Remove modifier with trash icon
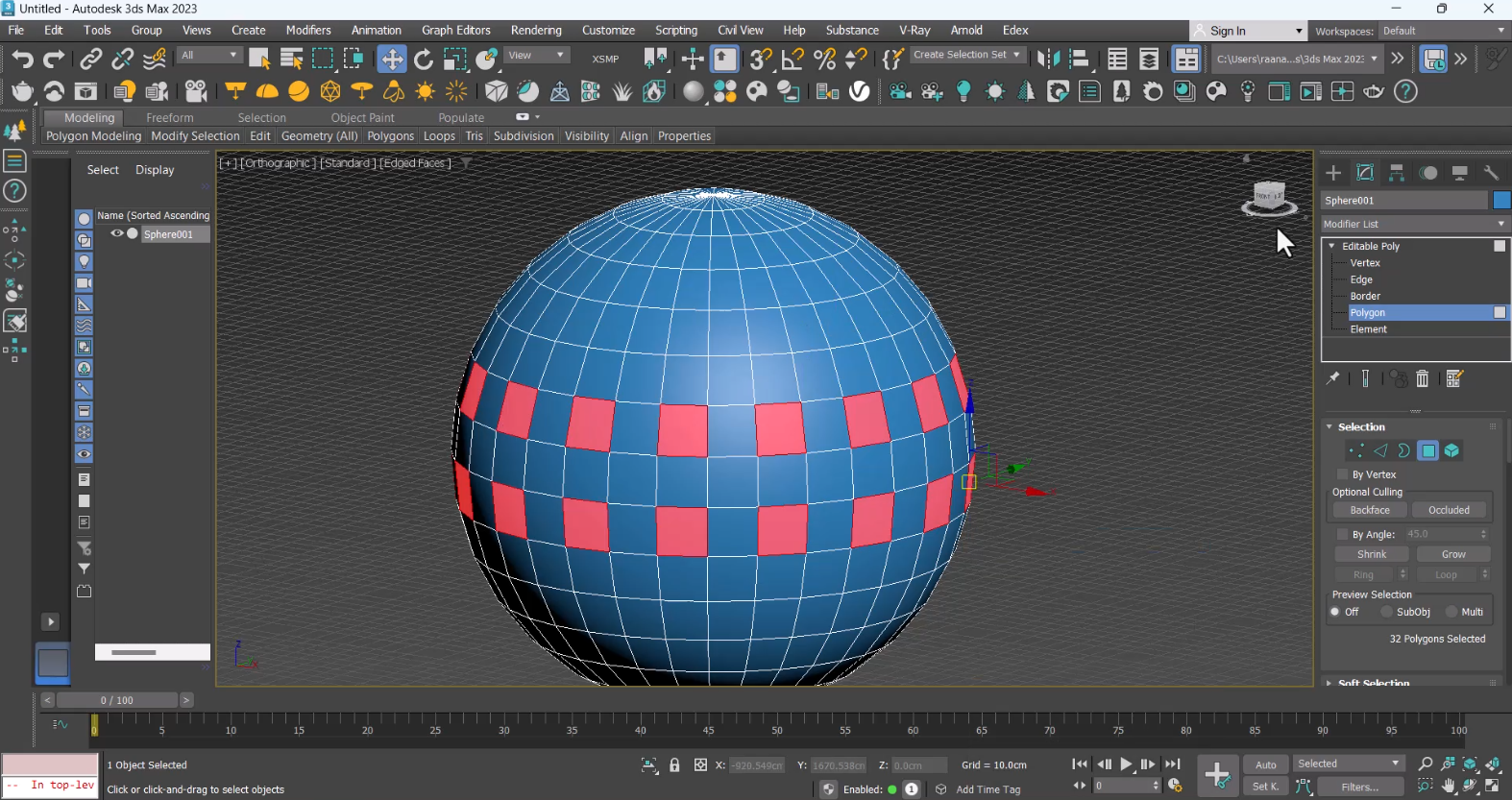The width and height of the screenshot is (1512, 800). (x=1423, y=379)
